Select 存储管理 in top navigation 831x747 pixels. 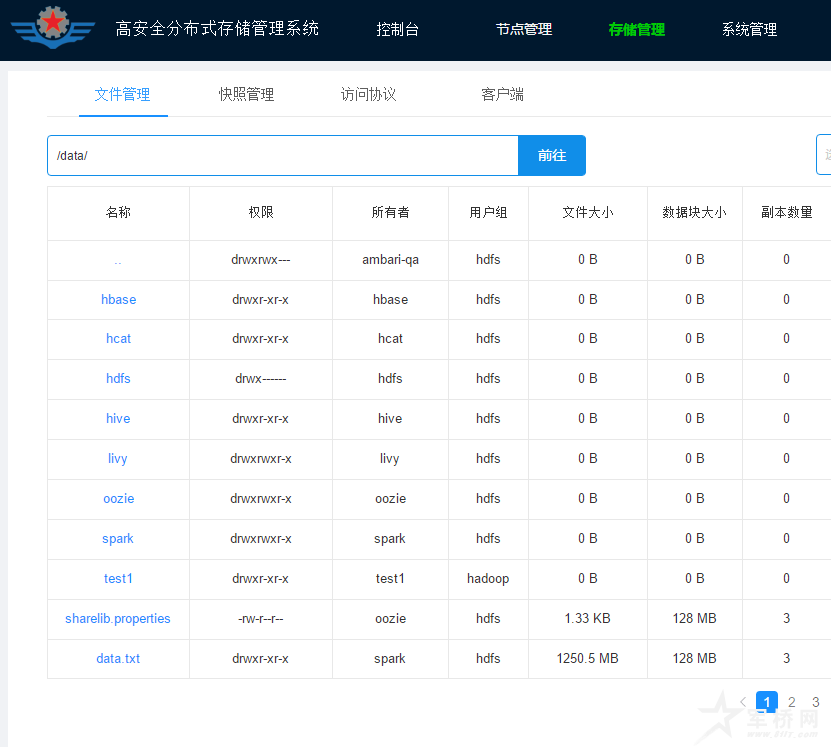(x=636, y=30)
